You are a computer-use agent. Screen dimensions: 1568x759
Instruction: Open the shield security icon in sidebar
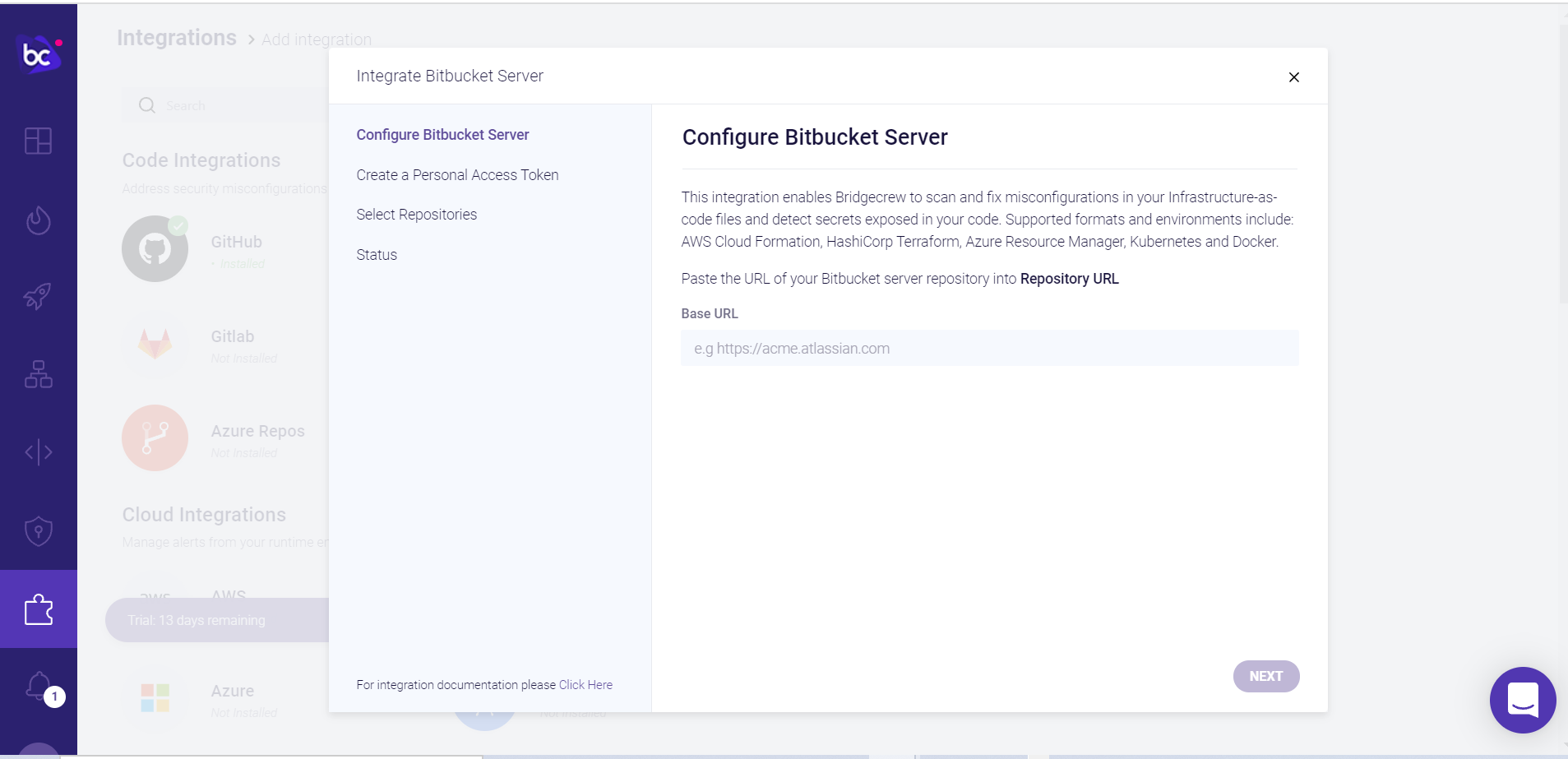pos(39,531)
